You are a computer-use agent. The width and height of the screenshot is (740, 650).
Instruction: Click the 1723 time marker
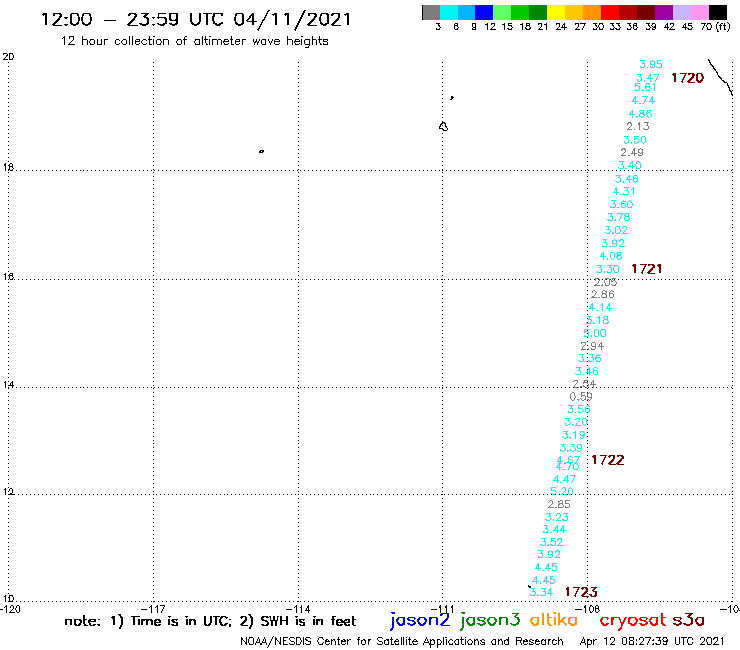(x=581, y=592)
